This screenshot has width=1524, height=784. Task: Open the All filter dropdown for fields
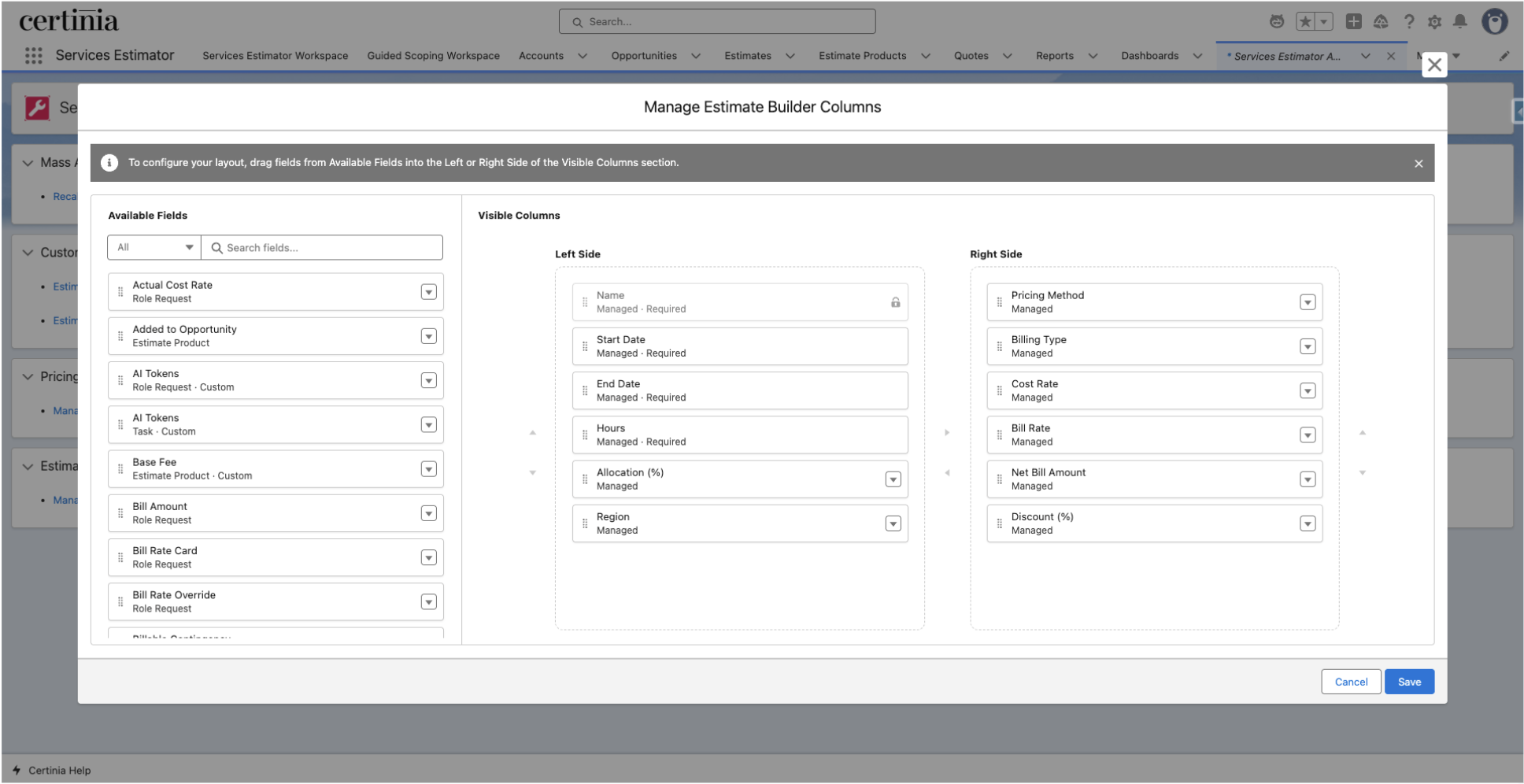(154, 247)
